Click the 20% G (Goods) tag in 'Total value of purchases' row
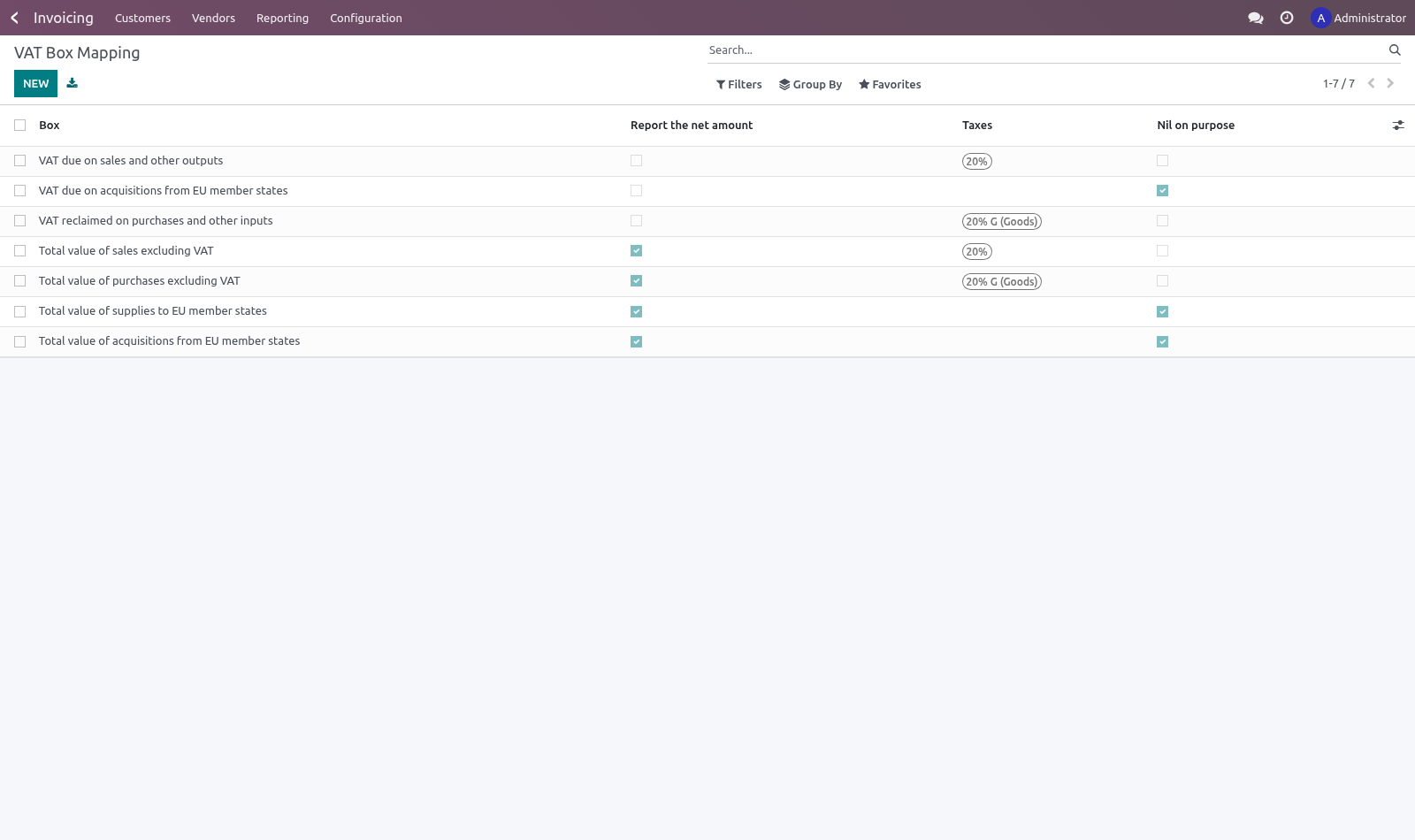Screen dimensions: 1415x840 1002,282
